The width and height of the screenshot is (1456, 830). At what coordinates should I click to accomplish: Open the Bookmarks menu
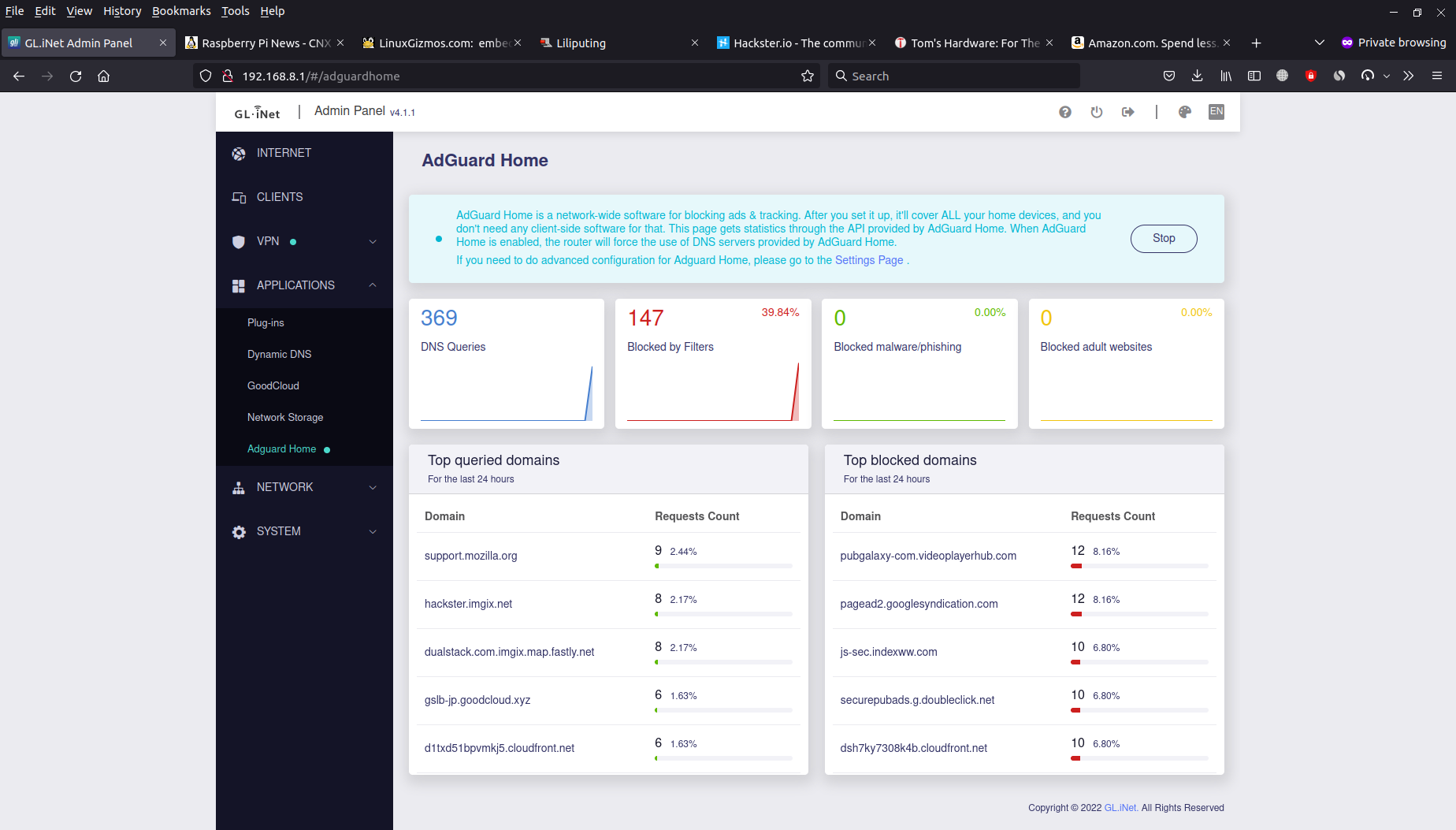181,11
